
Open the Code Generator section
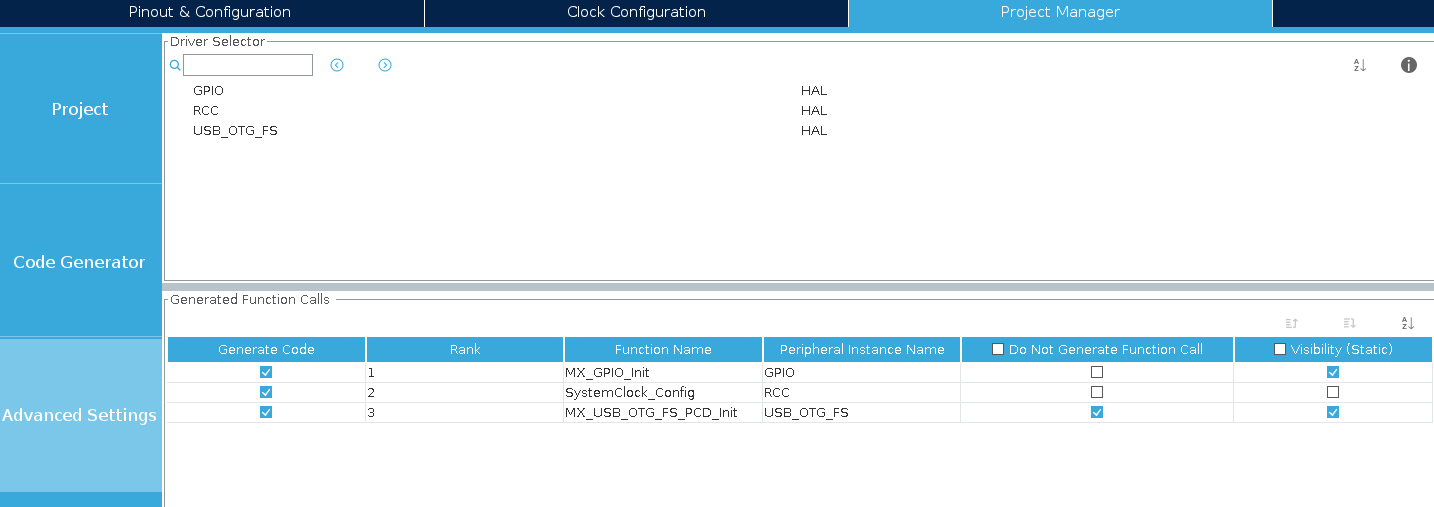(80, 262)
